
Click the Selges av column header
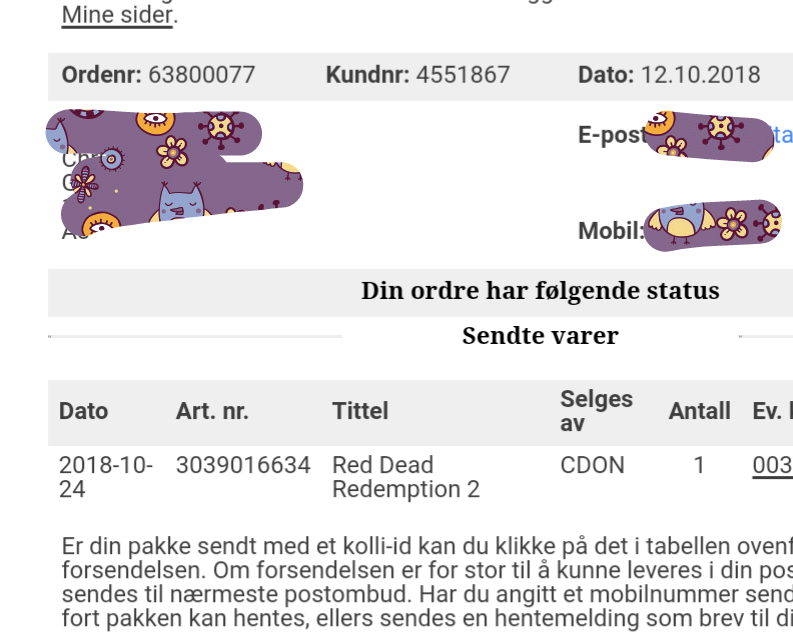596,411
